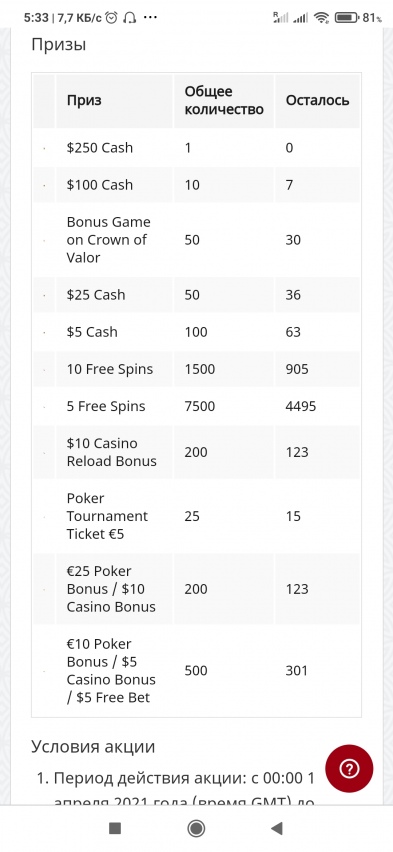The width and height of the screenshot is (393, 852).
Task: Open the red help question mark button
Action: click(349, 768)
